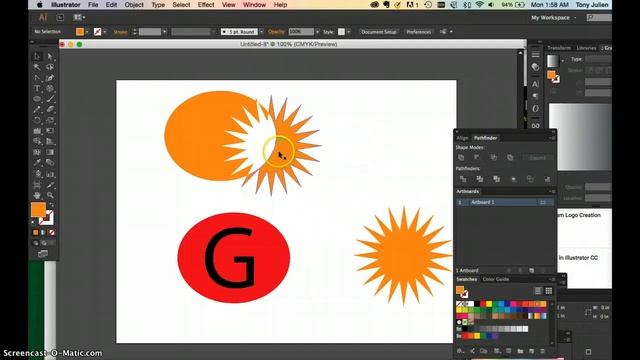Viewport: 640px width, 360px height.
Task: Click the Opacity label link
Action: click(276, 32)
